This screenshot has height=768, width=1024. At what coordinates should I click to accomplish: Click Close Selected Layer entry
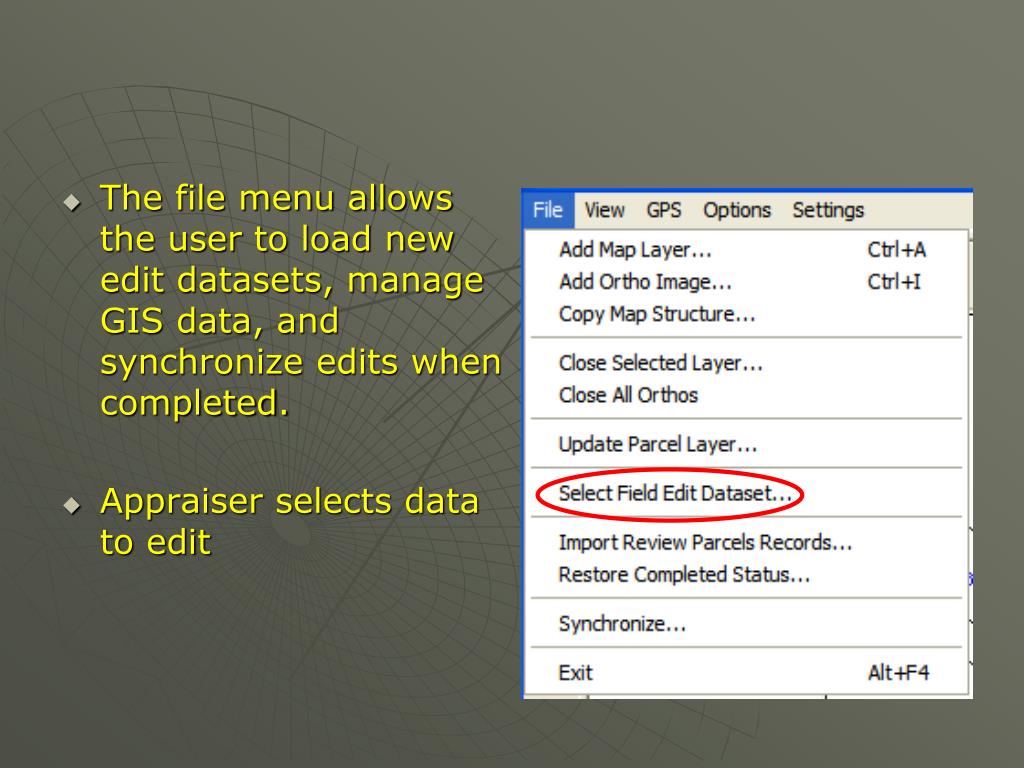coord(746,363)
